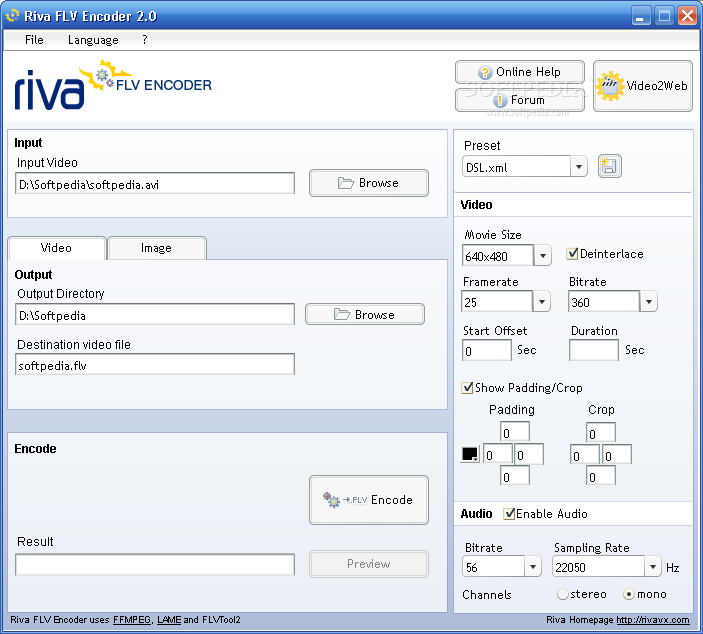Click the save preset floppy disk icon
The image size is (703, 634).
point(609,166)
